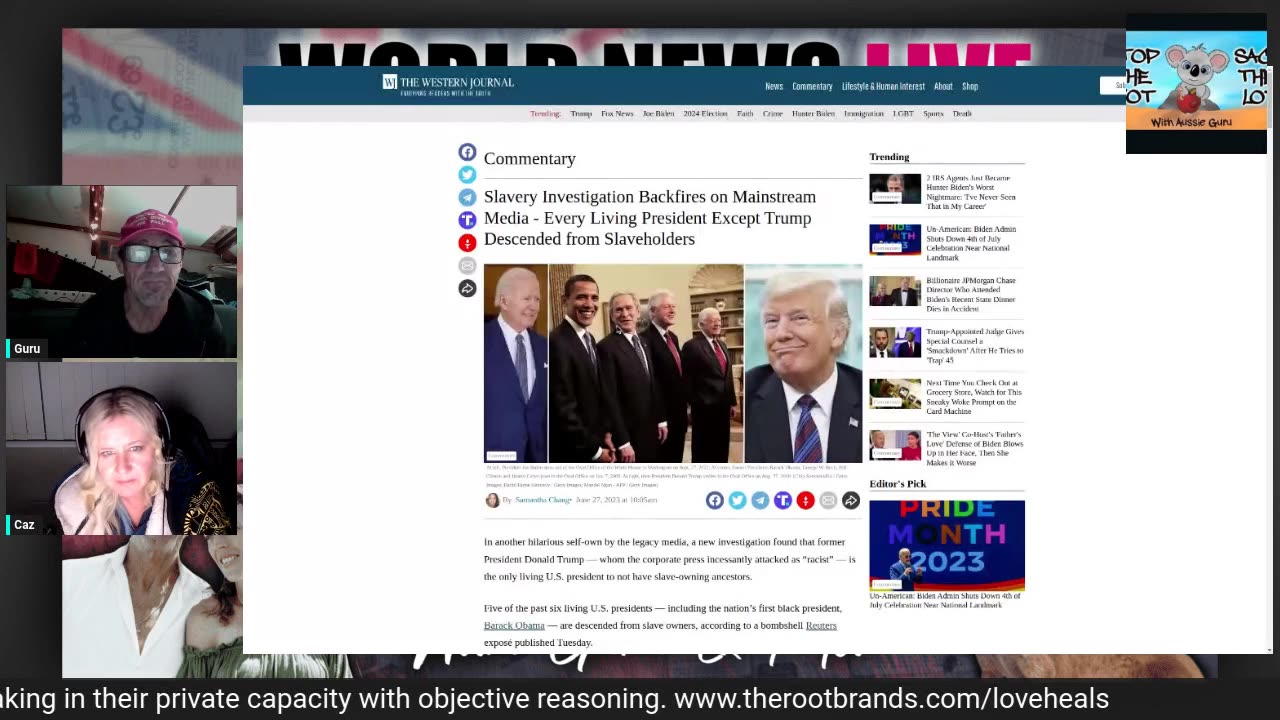This screenshot has width=1280, height=720.
Task: Click thumbnail beside Trump-Appointed Judge story
Action: tap(895, 342)
